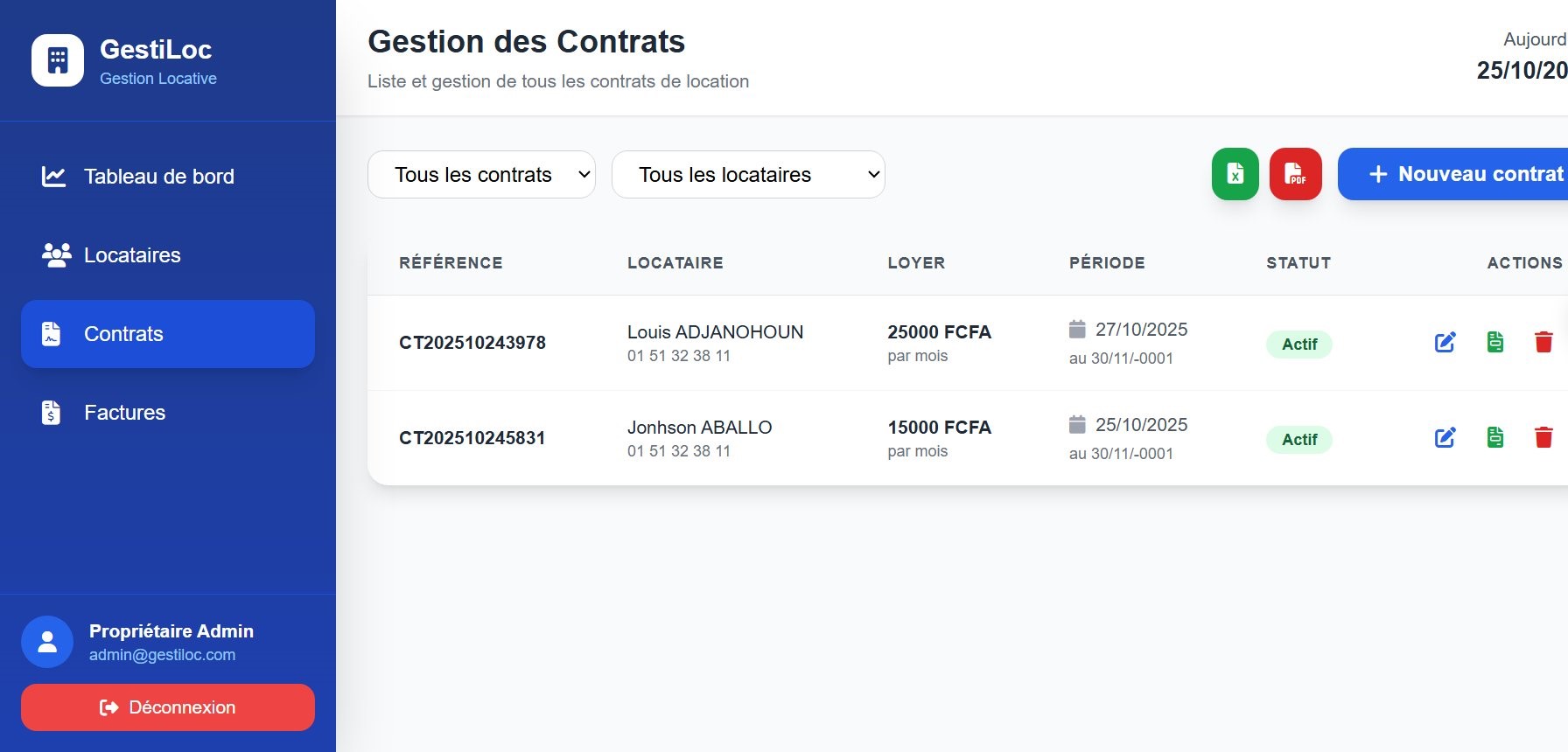Click the contract reference CT202510245831
1568x752 pixels.
[472, 438]
